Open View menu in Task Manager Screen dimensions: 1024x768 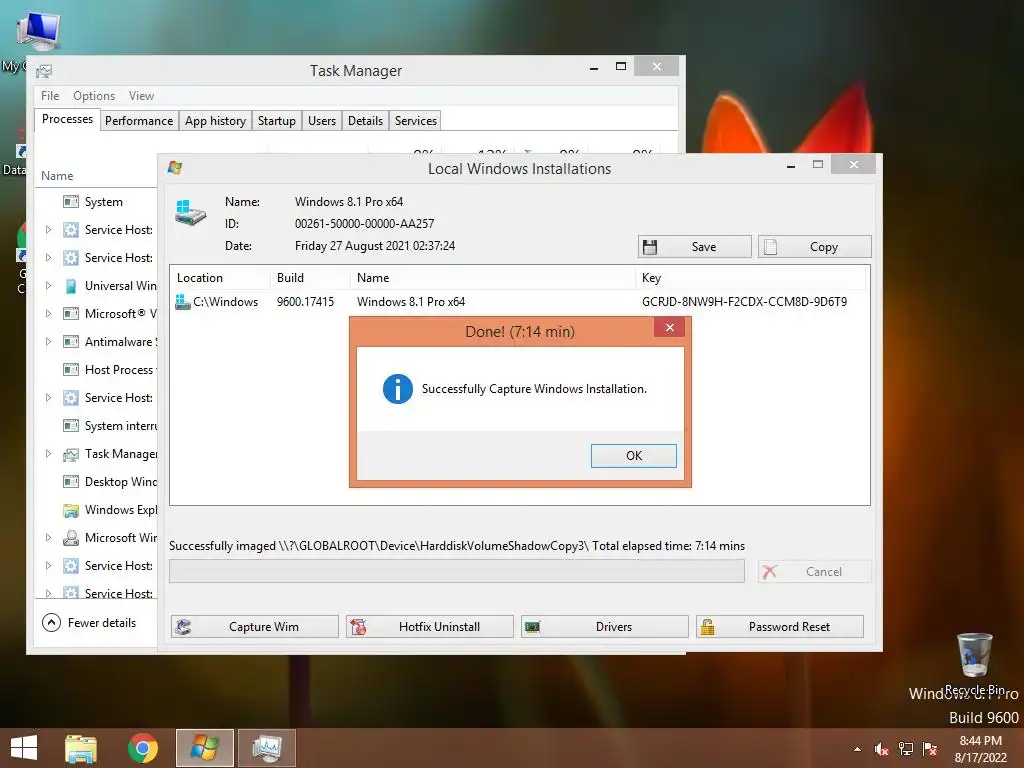click(141, 95)
